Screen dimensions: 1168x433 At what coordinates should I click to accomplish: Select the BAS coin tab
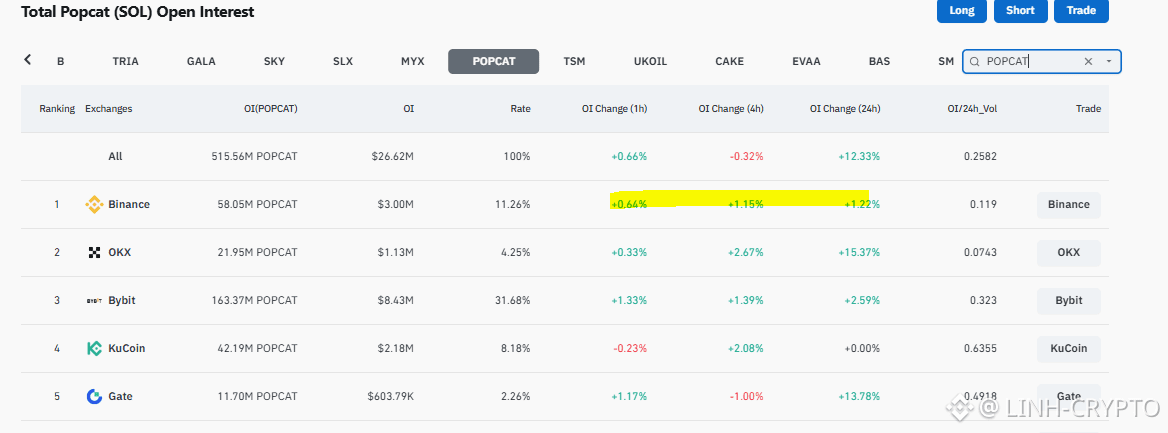879,61
